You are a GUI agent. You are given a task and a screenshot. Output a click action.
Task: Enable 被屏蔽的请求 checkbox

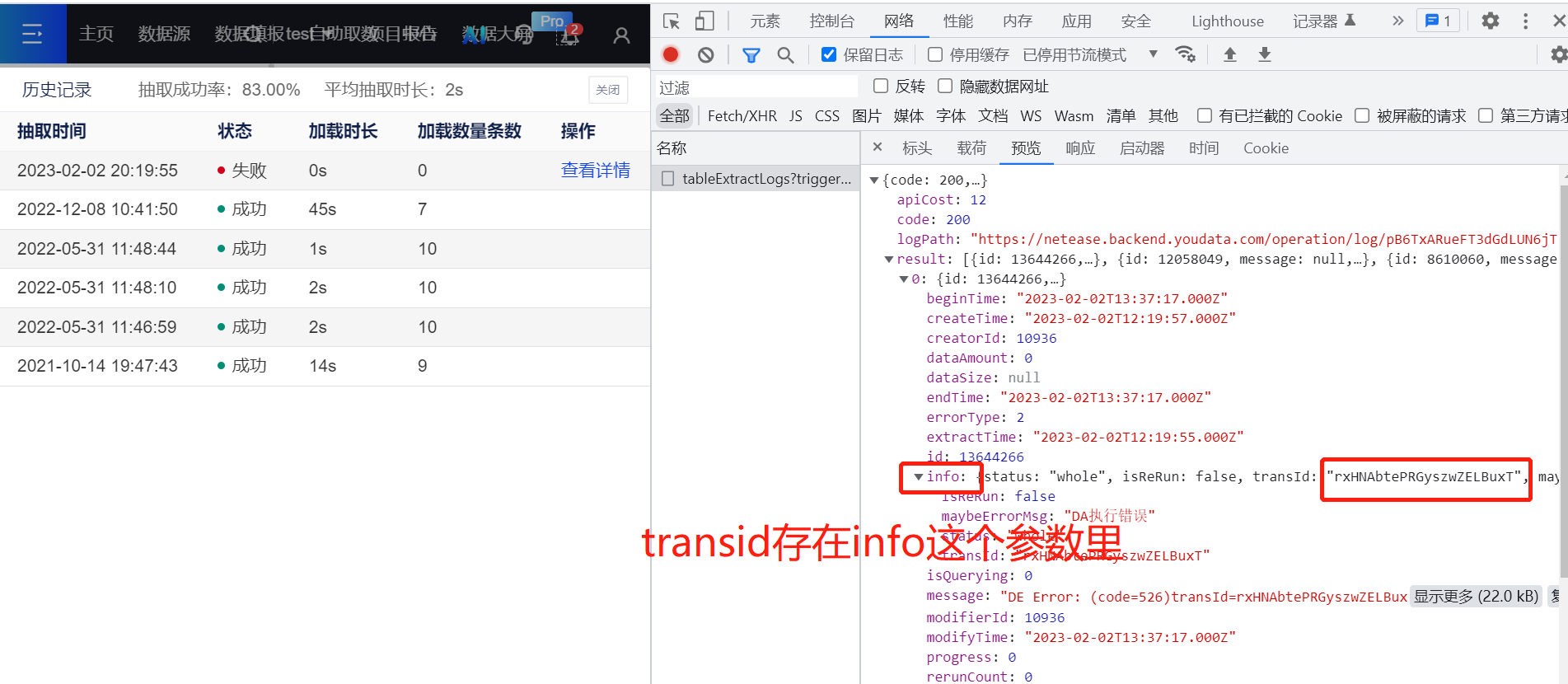(1362, 115)
